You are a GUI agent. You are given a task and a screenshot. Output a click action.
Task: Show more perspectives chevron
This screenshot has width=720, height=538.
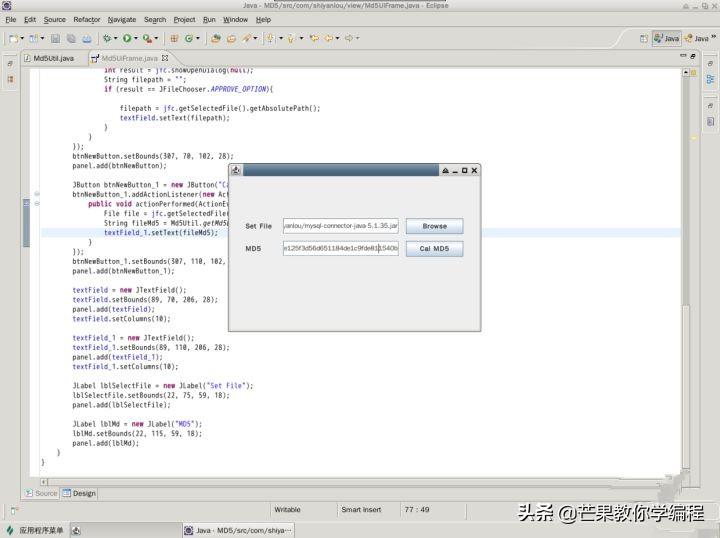[714, 36]
